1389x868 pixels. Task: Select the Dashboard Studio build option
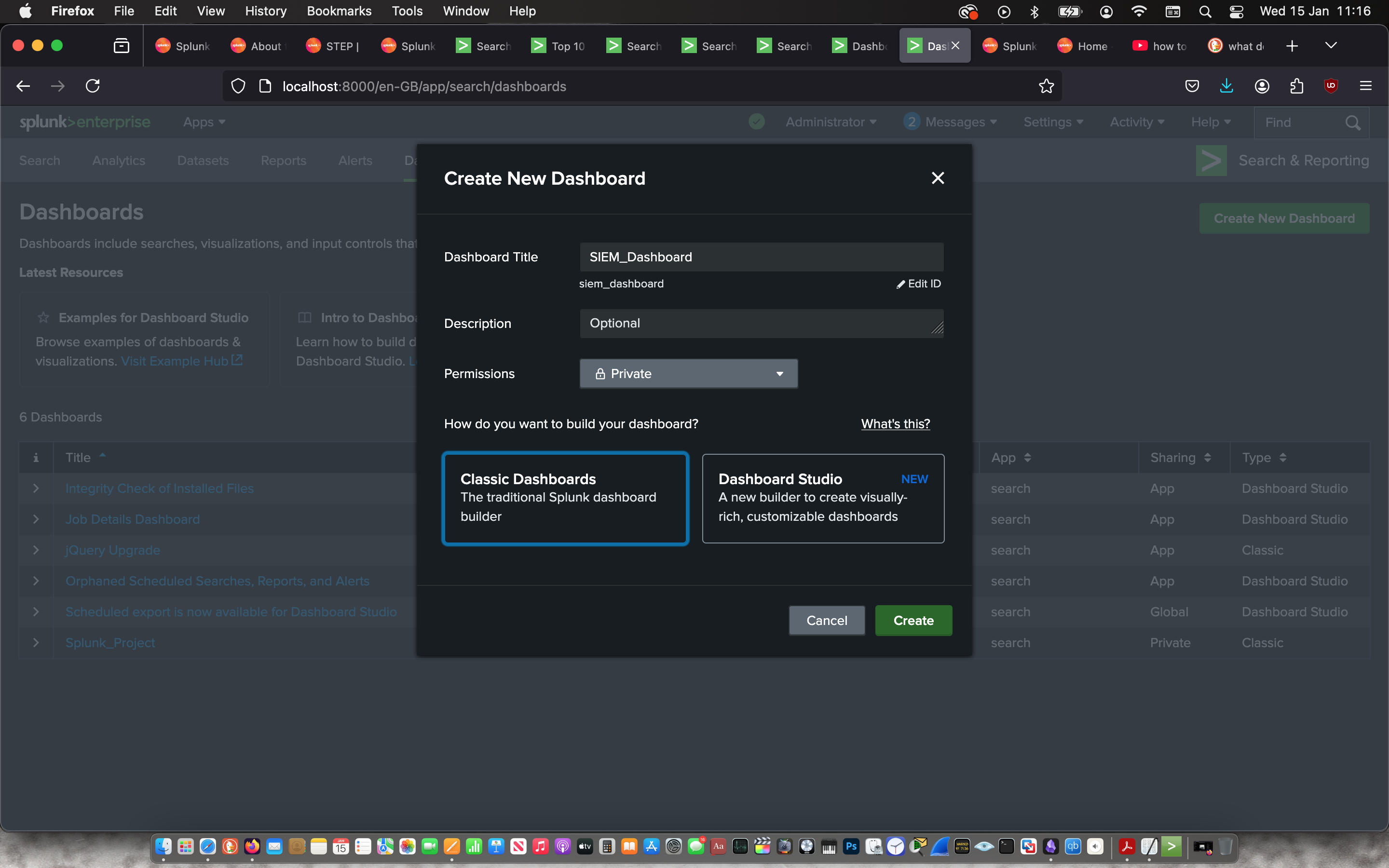822,498
